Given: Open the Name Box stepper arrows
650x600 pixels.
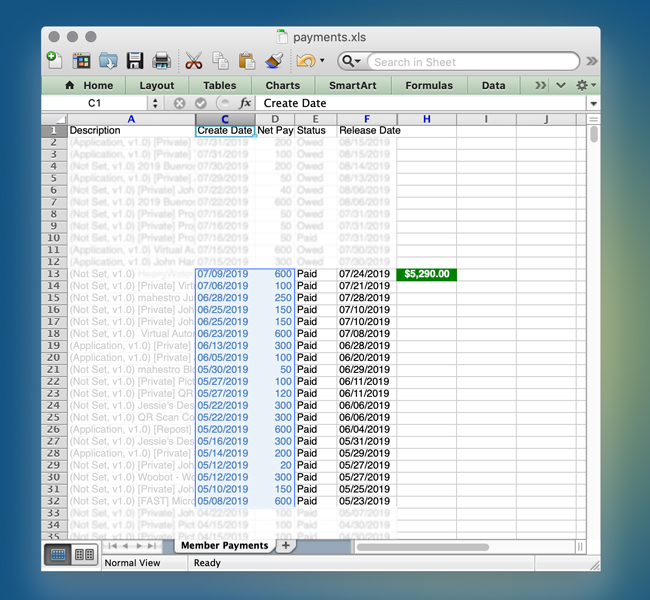Looking at the screenshot, I should [155, 103].
